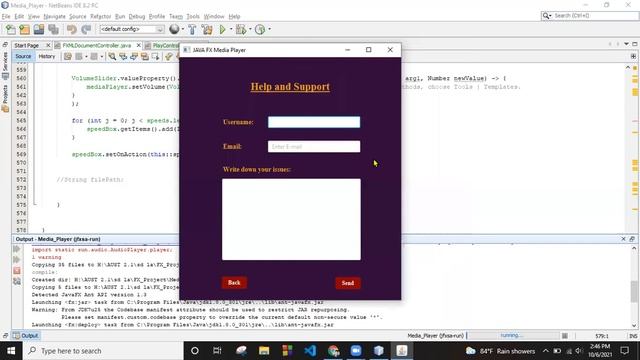Image resolution: width=640 pixels, height=360 pixels.
Task: Open the notification center icon
Action: pyautogui.click(x=624, y=351)
